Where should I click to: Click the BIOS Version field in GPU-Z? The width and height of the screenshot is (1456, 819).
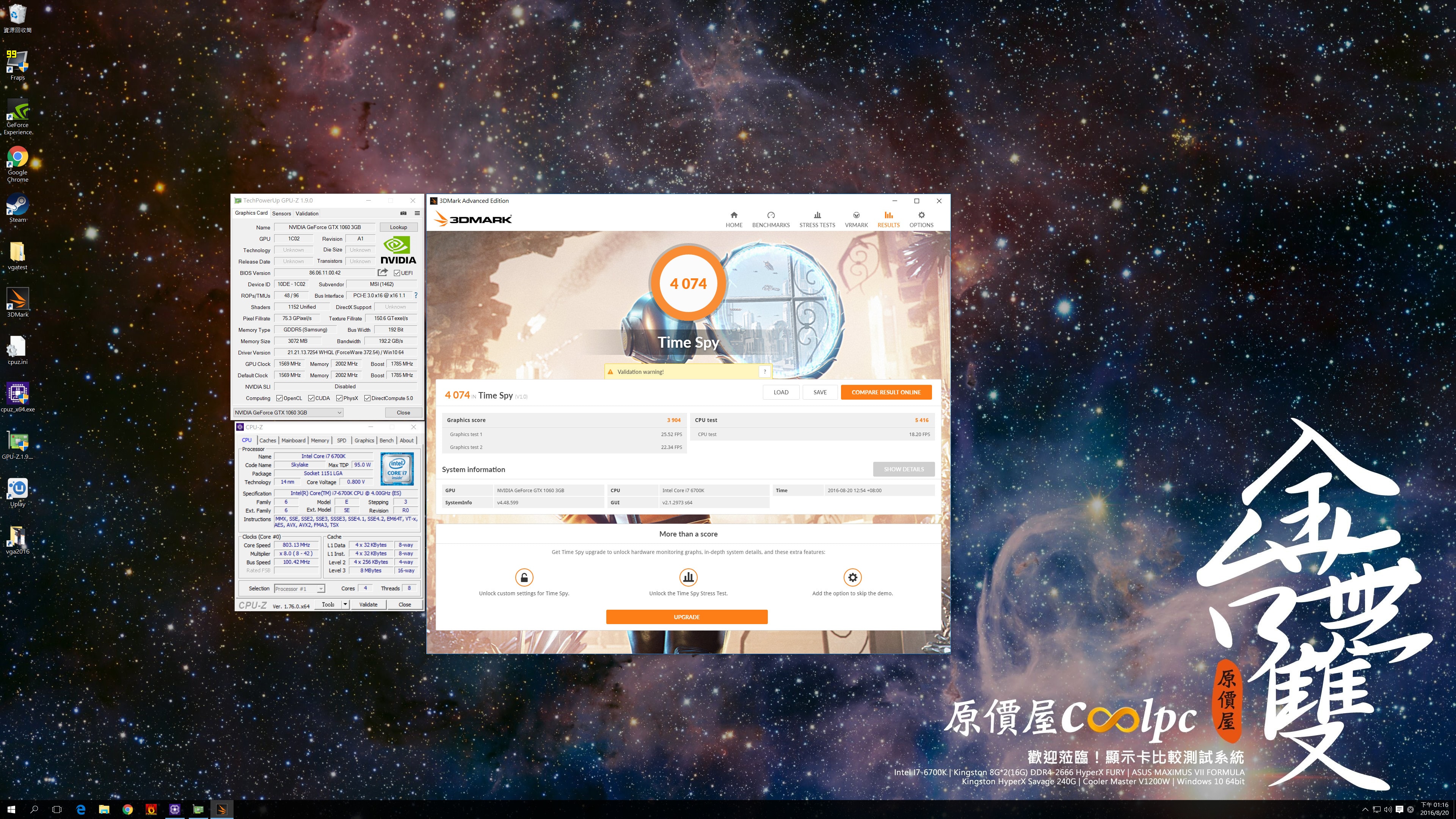click(325, 273)
